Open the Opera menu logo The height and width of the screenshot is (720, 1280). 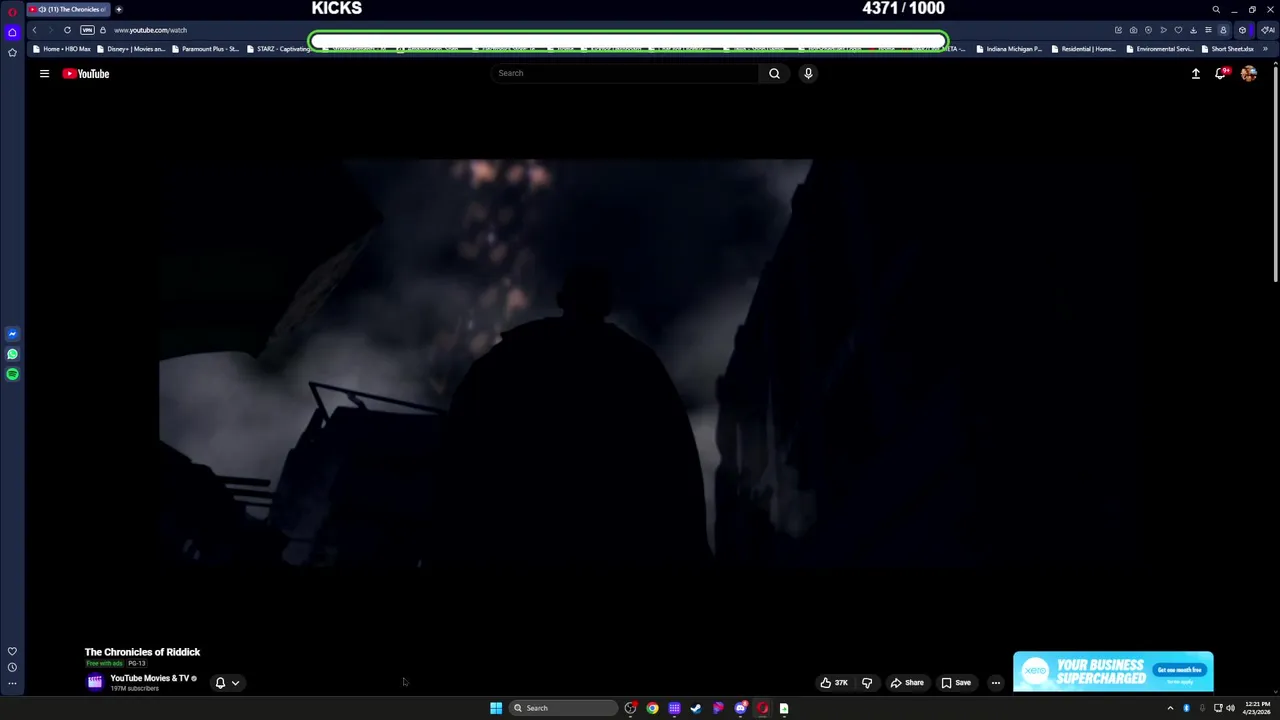(x=12, y=10)
